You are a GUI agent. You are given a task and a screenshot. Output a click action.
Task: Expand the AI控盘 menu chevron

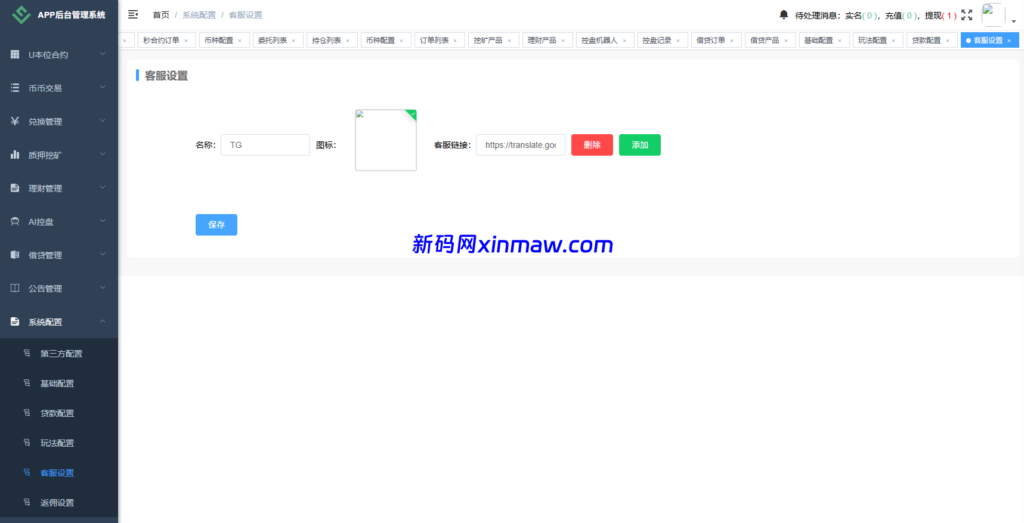103,221
